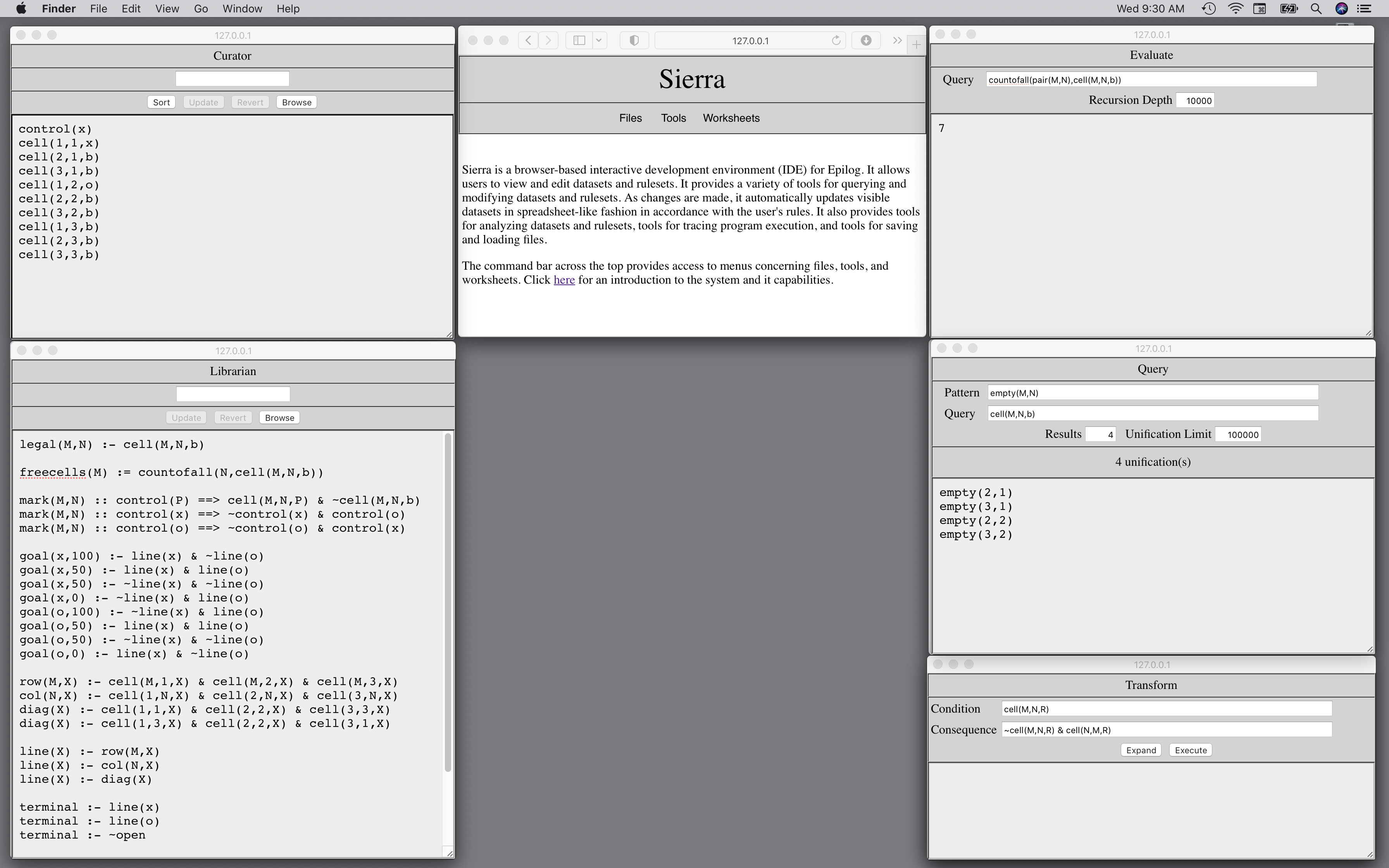
Task: Open a new Safari tab
Action: (x=916, y=45)
